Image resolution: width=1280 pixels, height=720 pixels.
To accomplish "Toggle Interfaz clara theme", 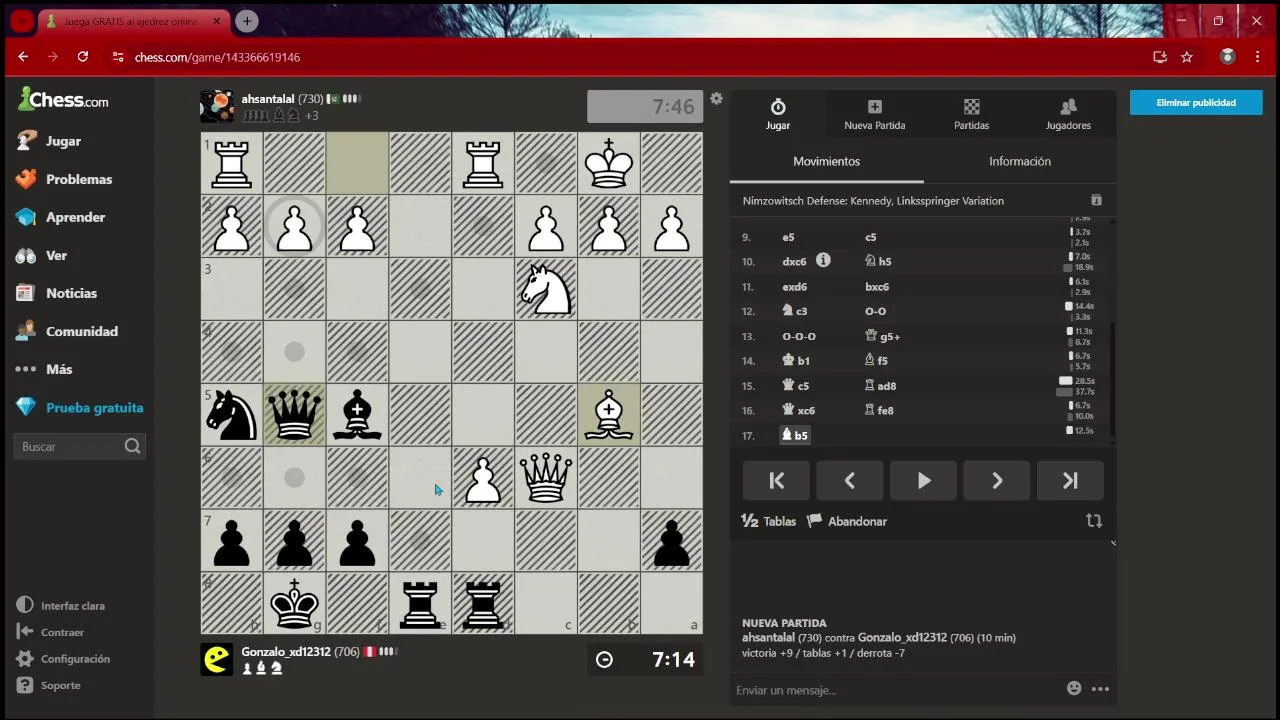I will 61,606.
